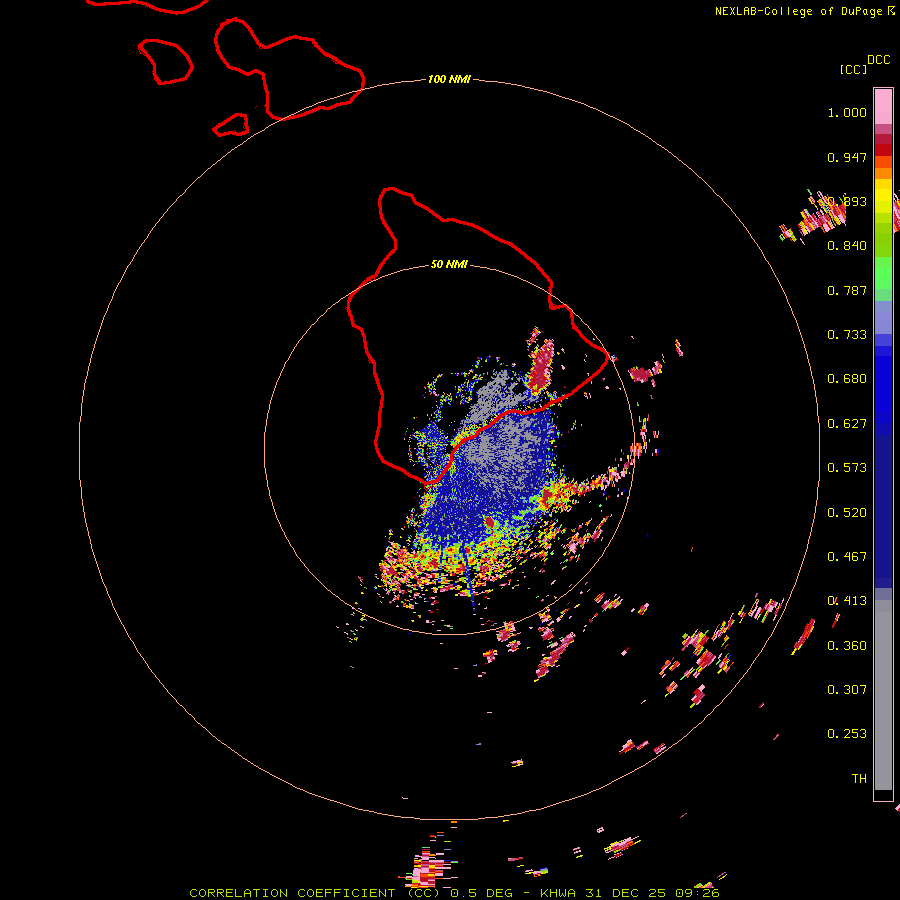Click the [CC] legend unit label

click(854, 69)
